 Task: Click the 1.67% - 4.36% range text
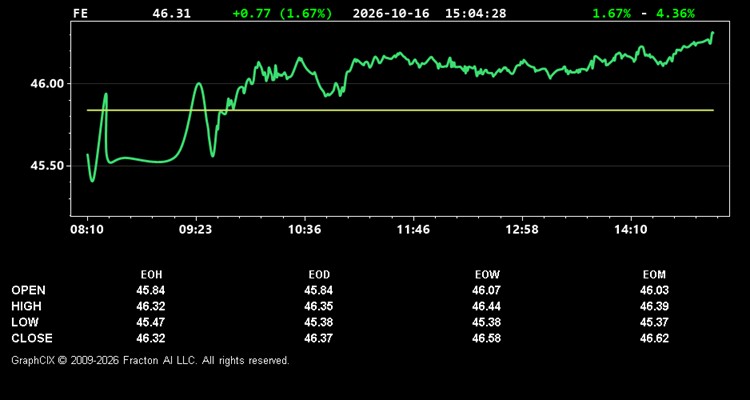coord(643,13)
